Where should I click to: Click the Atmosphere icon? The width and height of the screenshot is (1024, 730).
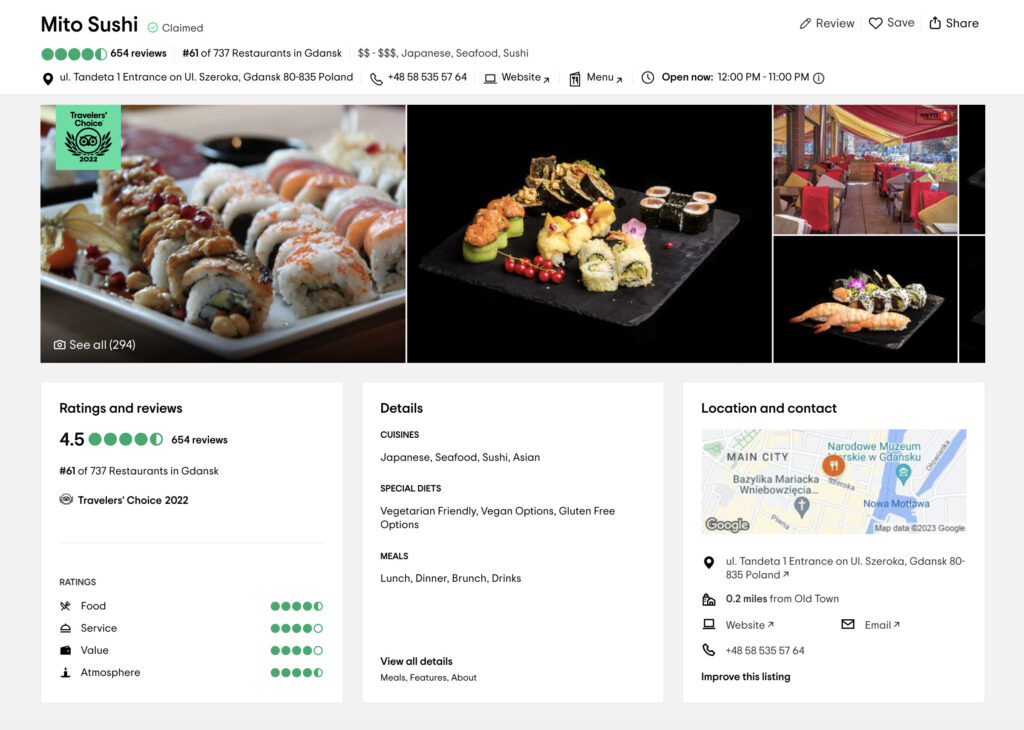pos(65,673)
